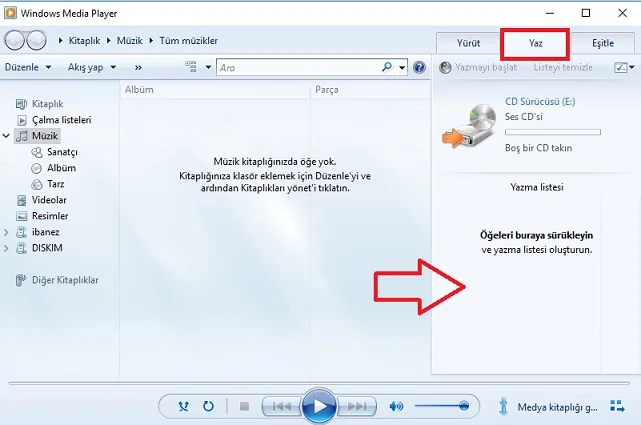Open Diğer Kitaplıklar

pos(57,280)
